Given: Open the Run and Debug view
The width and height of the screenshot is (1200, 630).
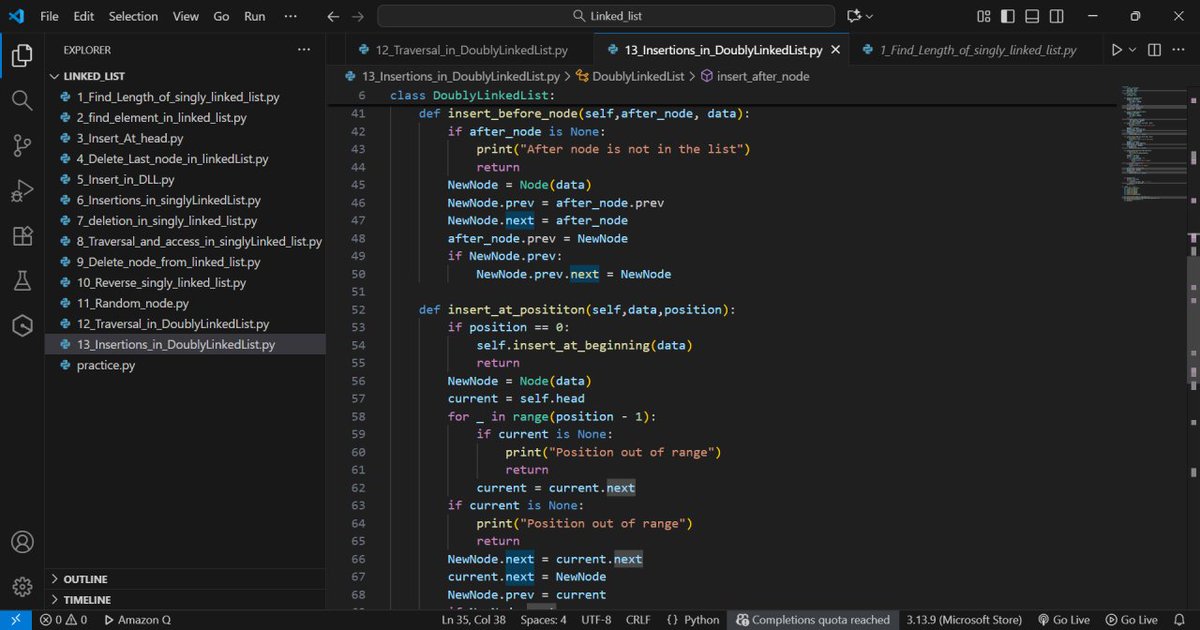Looking at the screenshot, I should [x=22, y=190].
